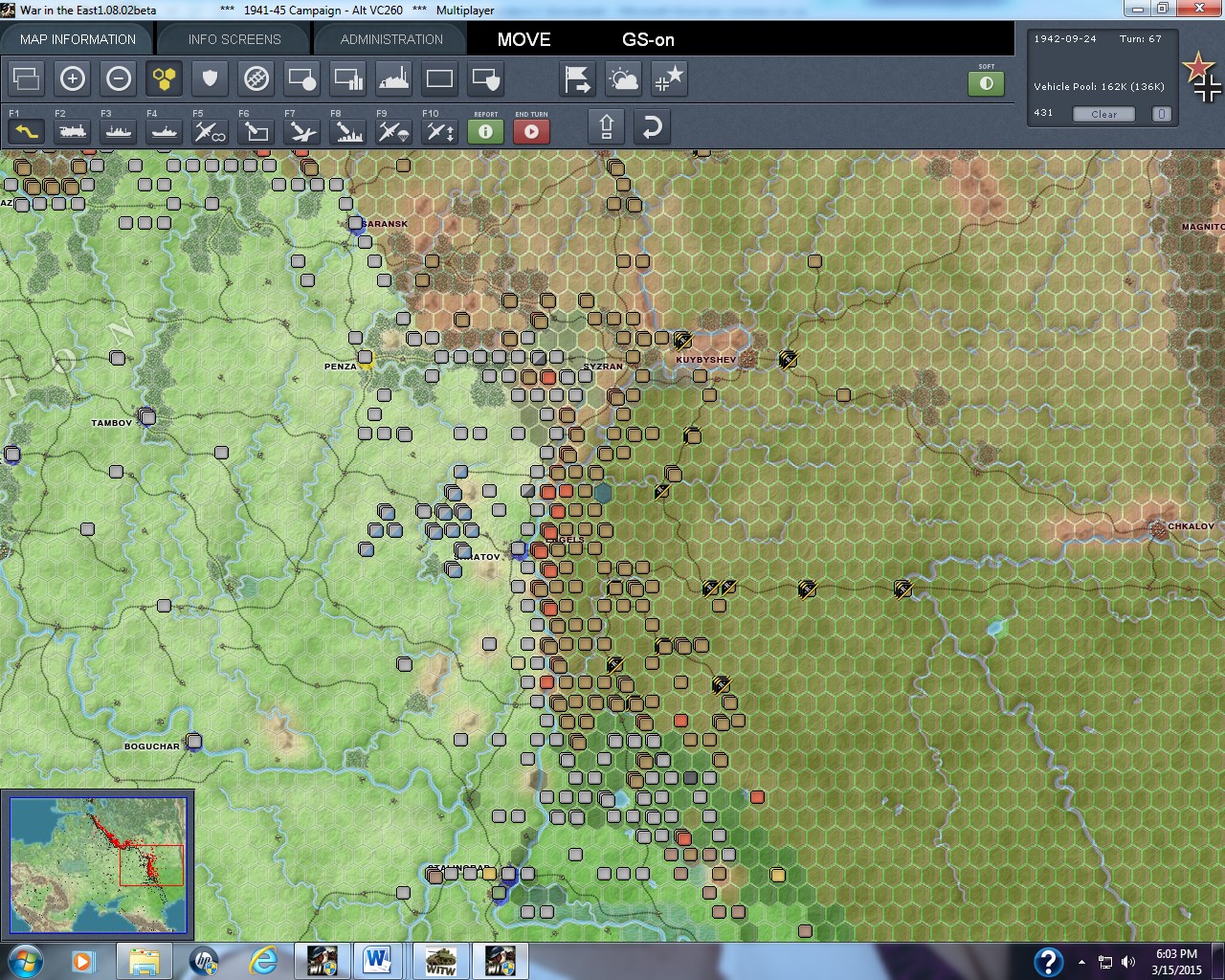This screenshot has width=1225, height=980.
Task: Click the unit box with bar chart icon
Action: tap(348, 78)
